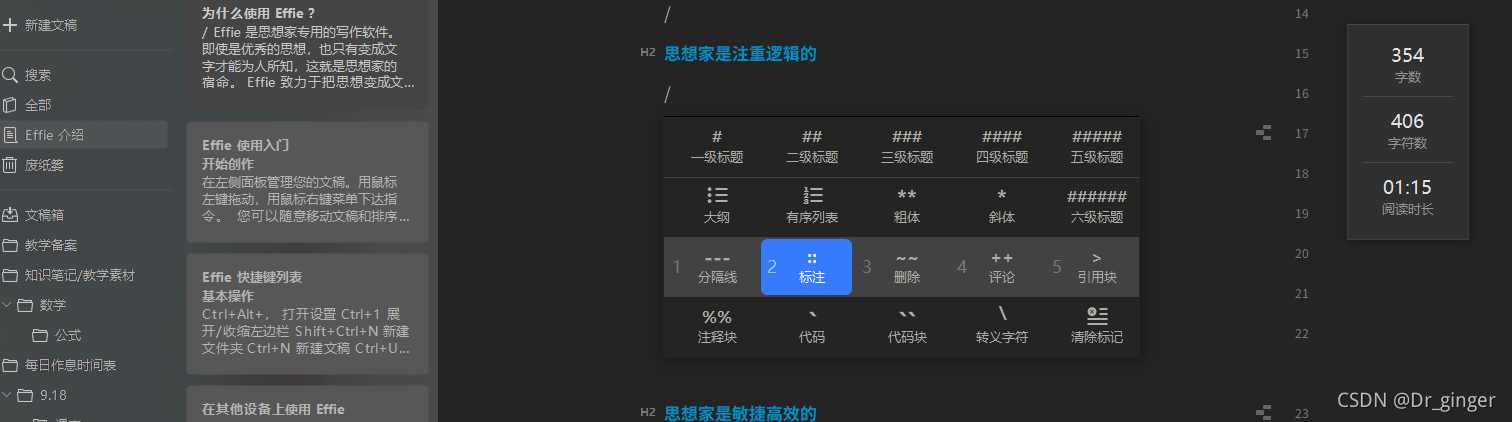Click heading 思想家是注重逻辑的
The height and width of the screenshot is (422, 1512).
(x=740, y=54)
